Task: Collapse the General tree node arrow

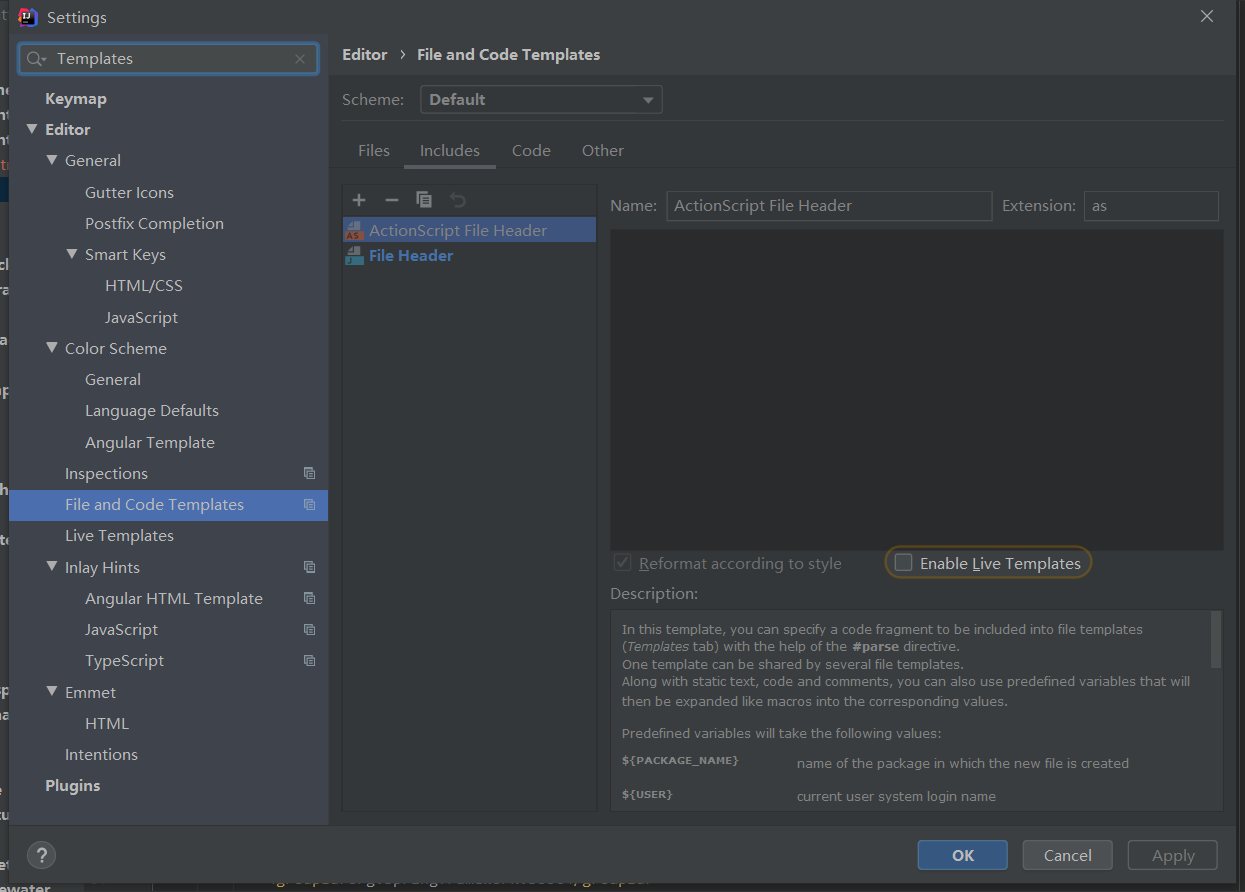Action: pyautogui.click(x=52, y=160)
